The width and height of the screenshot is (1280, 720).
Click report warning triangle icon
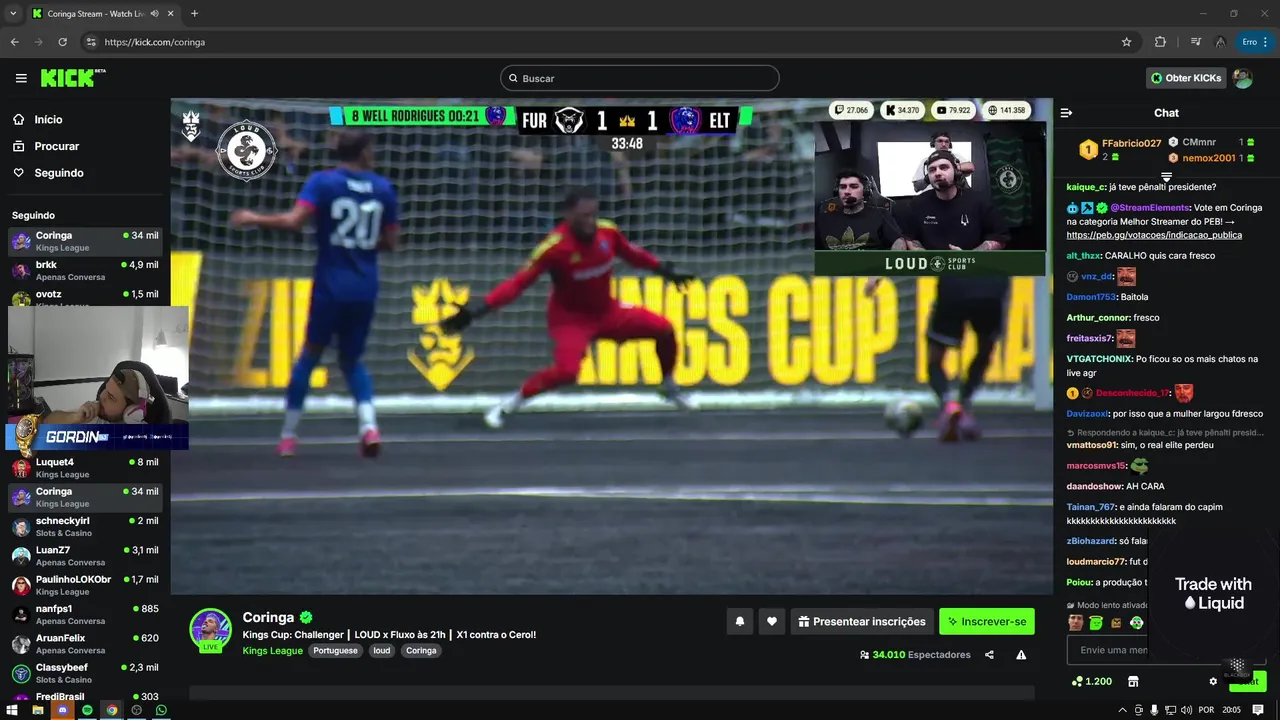click(x=1021, y=655)
